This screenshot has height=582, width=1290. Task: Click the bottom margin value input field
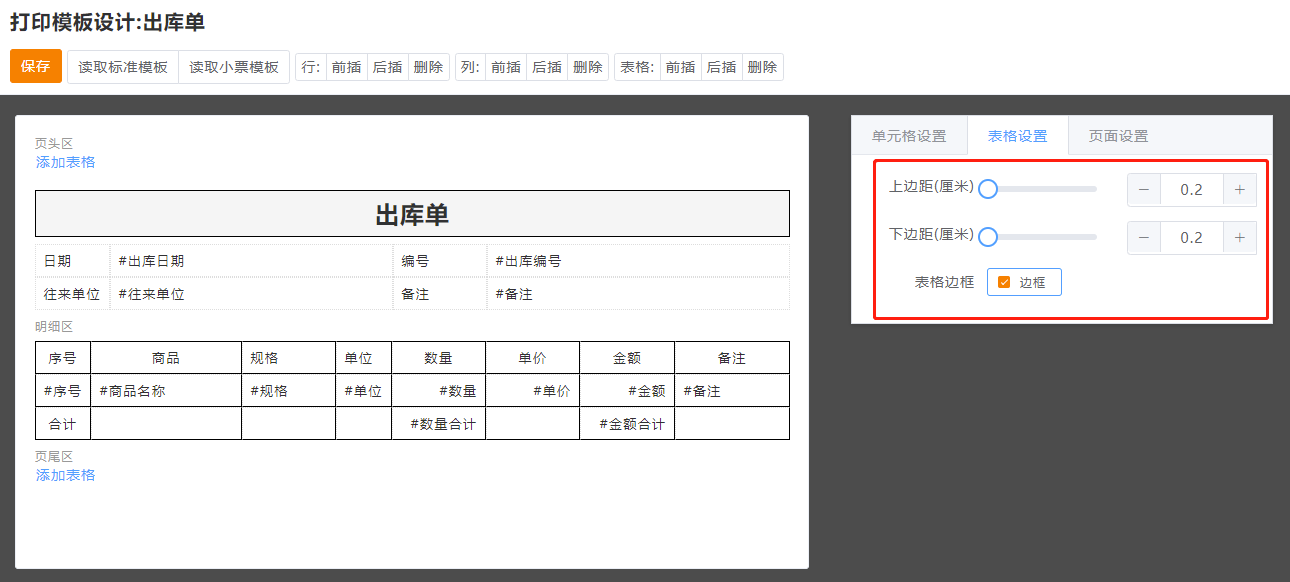1191,238
